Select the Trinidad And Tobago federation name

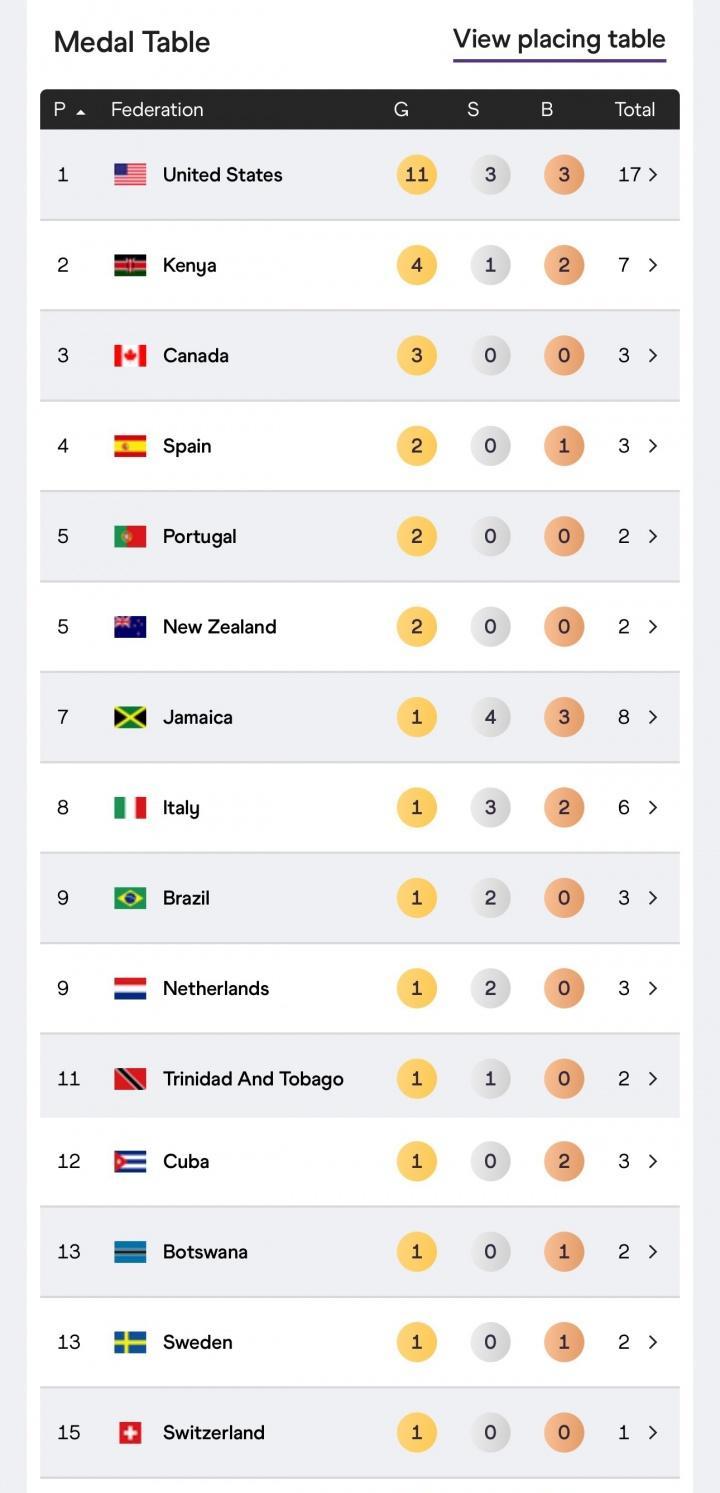point(253,1079)
